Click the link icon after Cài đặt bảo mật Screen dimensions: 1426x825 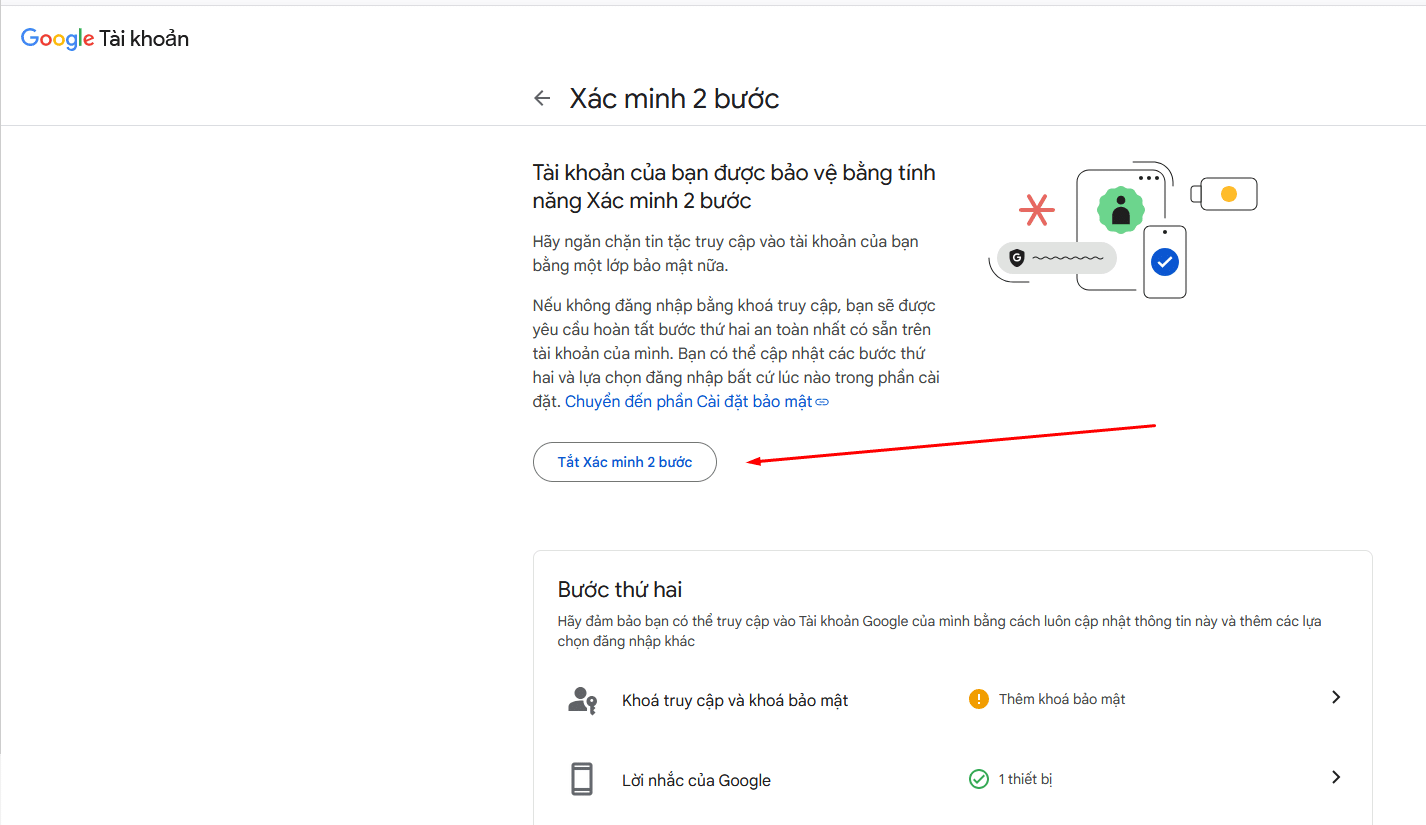(x=823, y=402)
